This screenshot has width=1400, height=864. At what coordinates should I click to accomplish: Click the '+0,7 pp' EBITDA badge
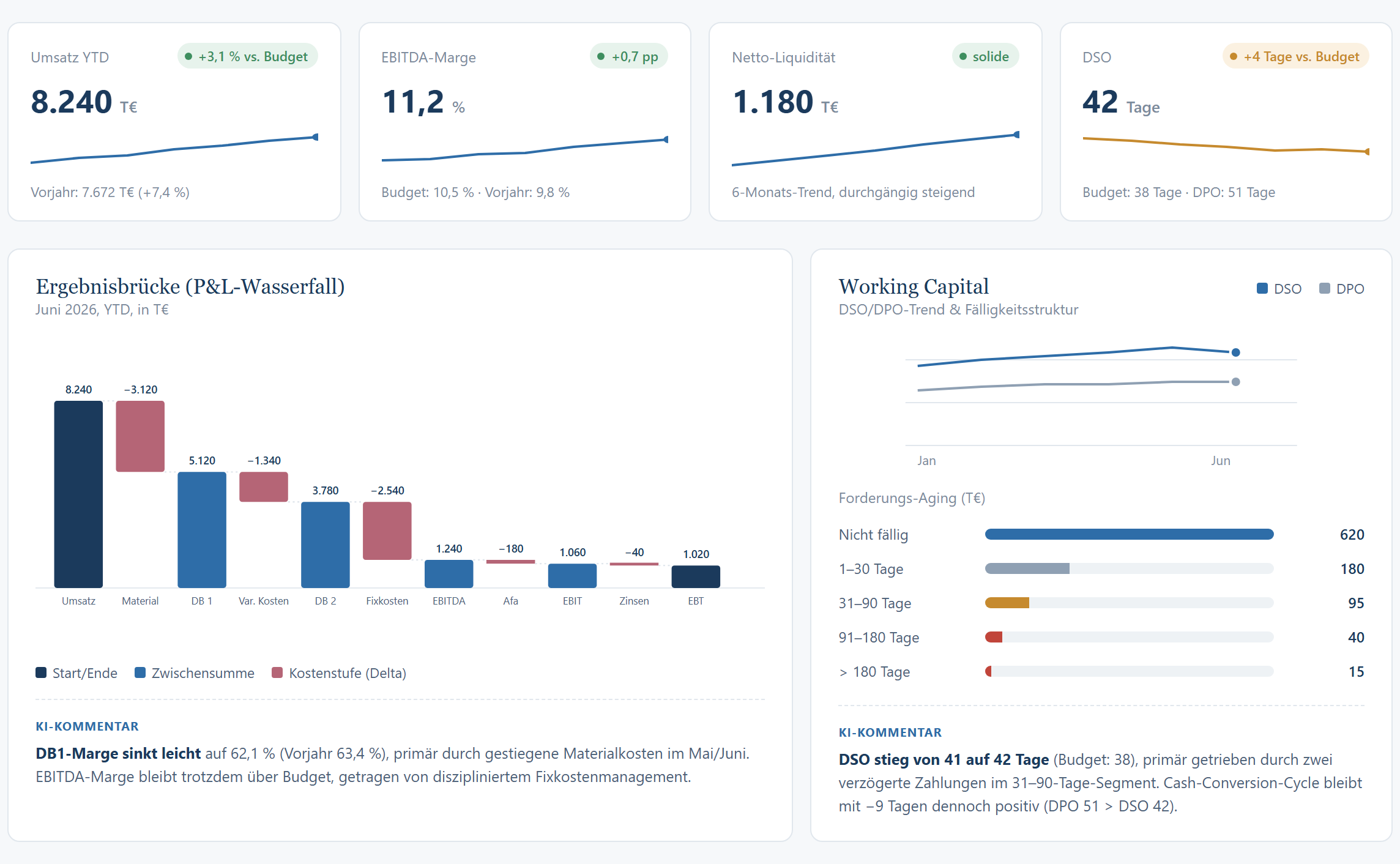628,56
